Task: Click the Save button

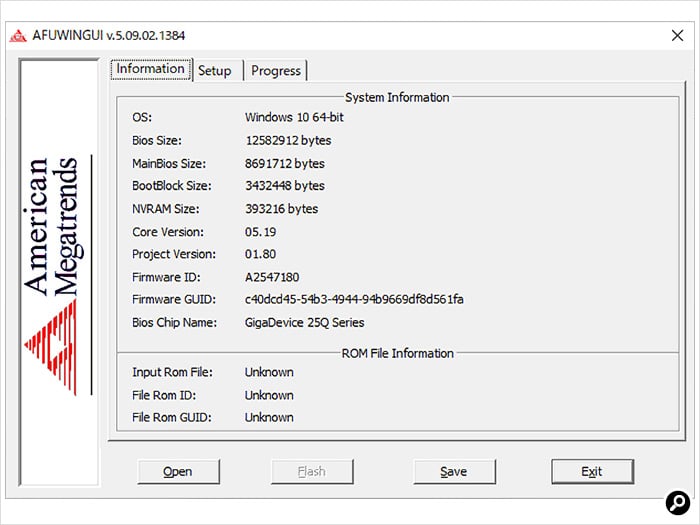Action: 454,471
